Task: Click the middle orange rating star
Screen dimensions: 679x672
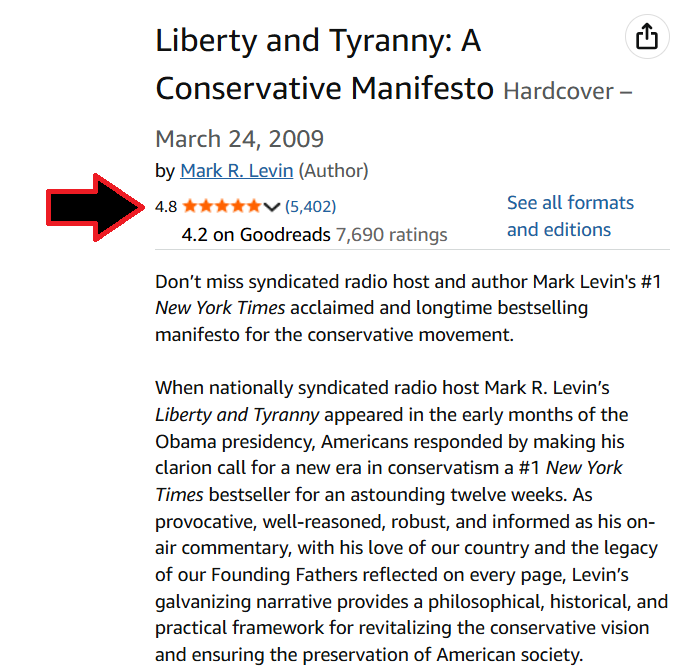Action: [222, 206]
